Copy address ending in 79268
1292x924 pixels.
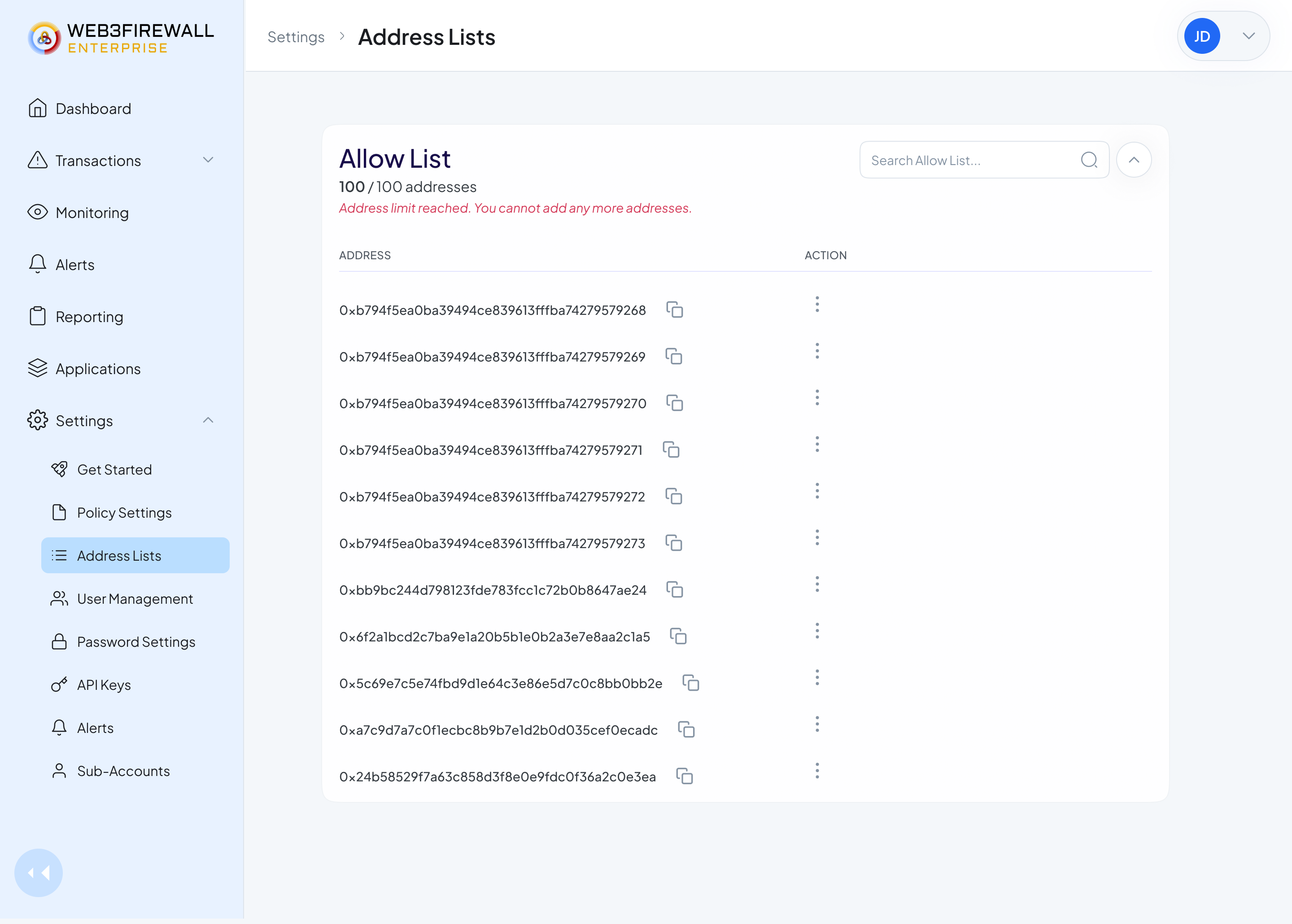(674, 309)
